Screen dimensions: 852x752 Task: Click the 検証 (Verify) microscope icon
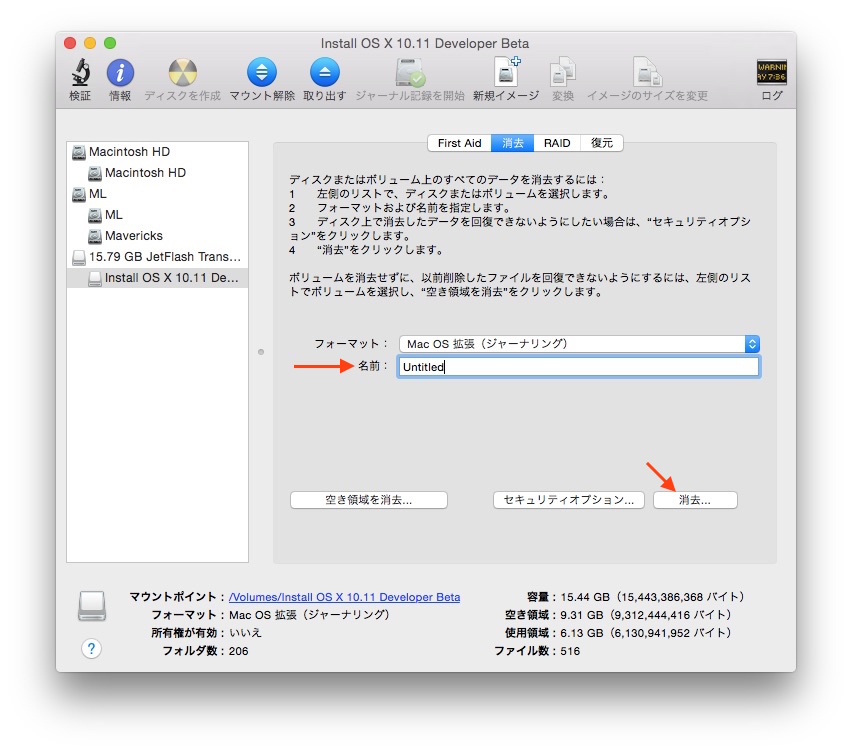click(80, 72)
